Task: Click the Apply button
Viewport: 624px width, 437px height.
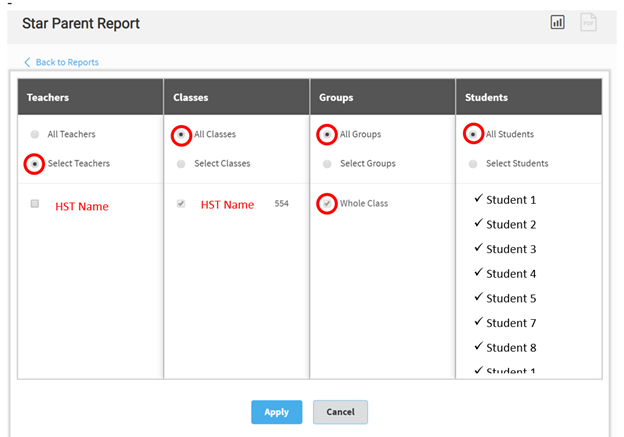Action: pyautogui.click(x=276, y=412)
